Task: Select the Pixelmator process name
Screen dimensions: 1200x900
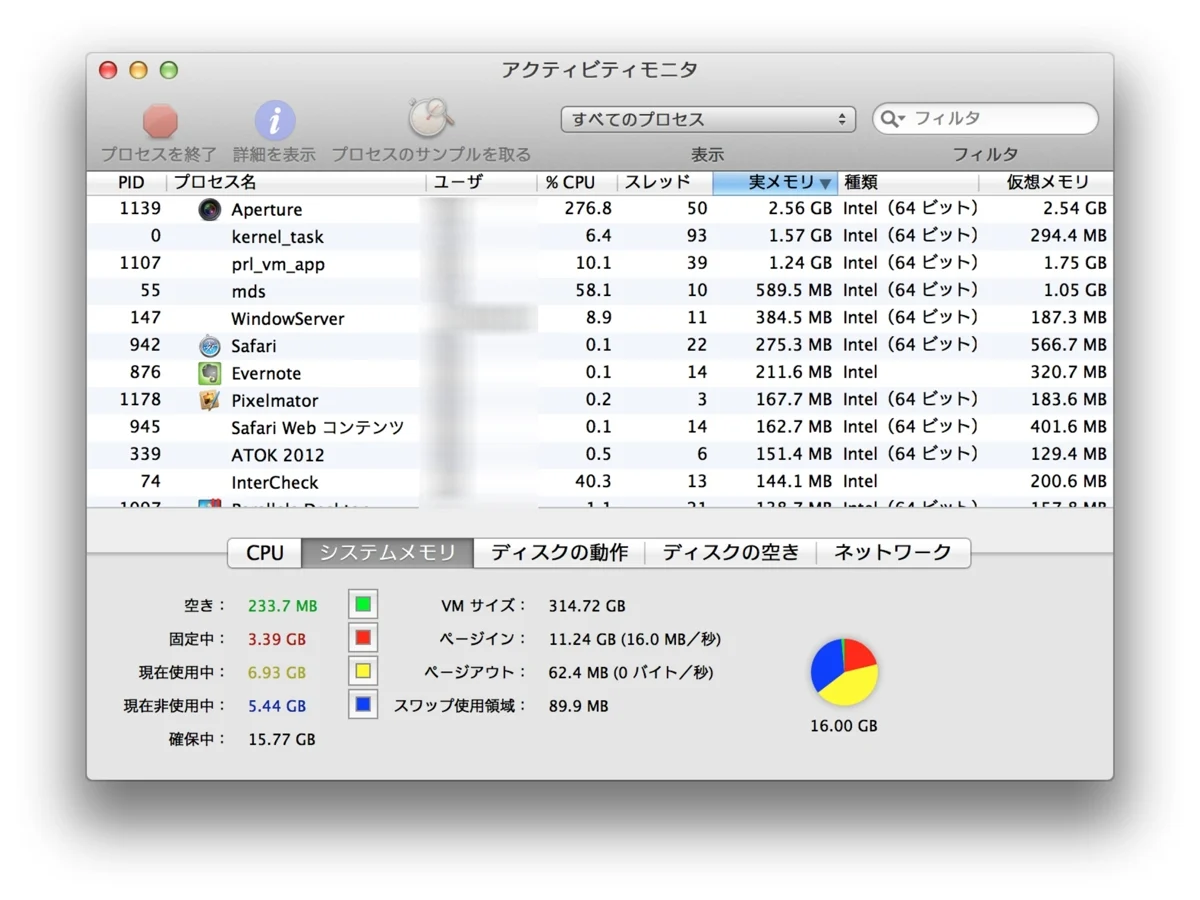Action: 275,400
